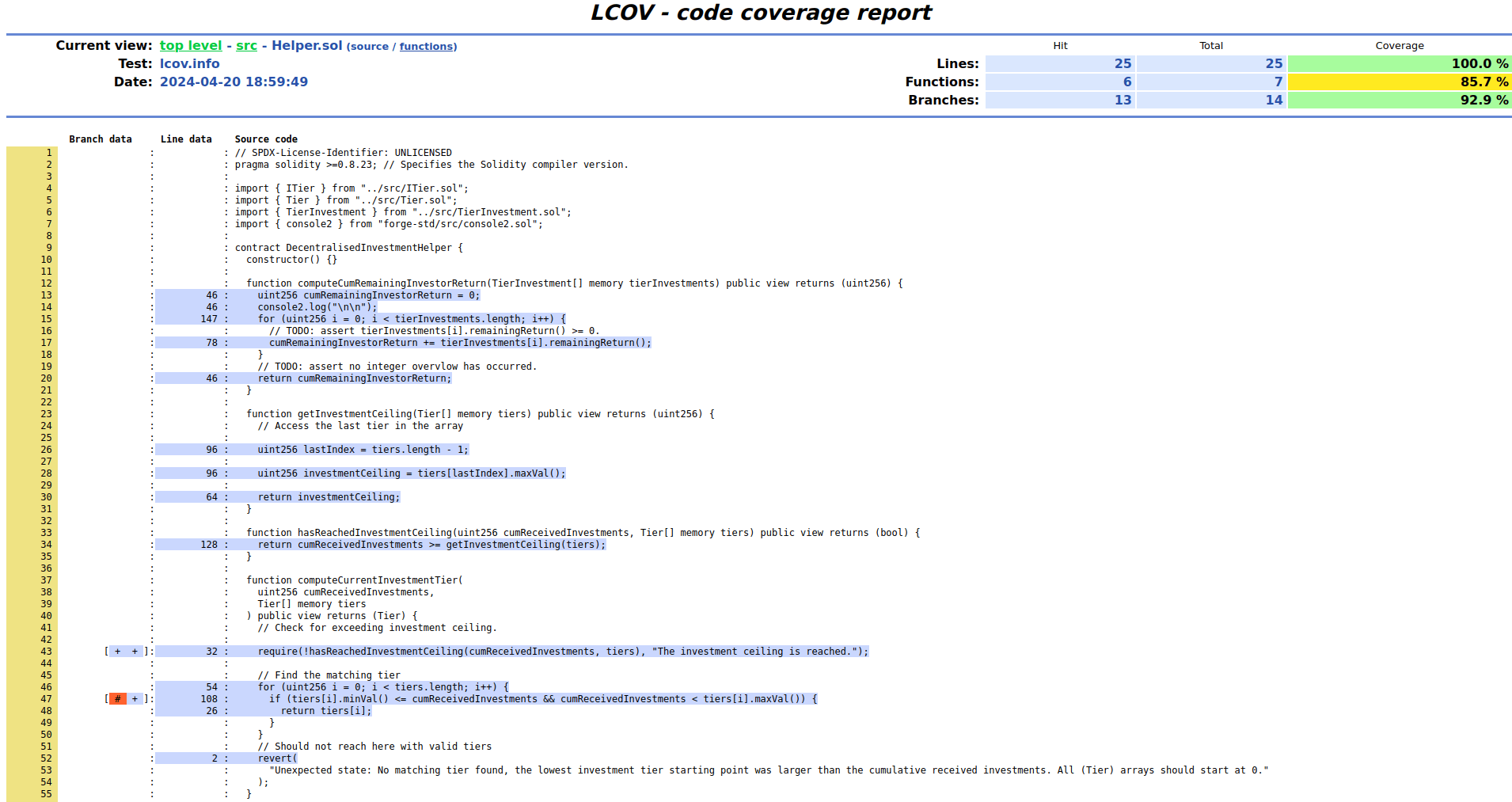Click hit count 108 on line 47
The height and width of the screenshot is (802, 1512).
click(209, 699)
